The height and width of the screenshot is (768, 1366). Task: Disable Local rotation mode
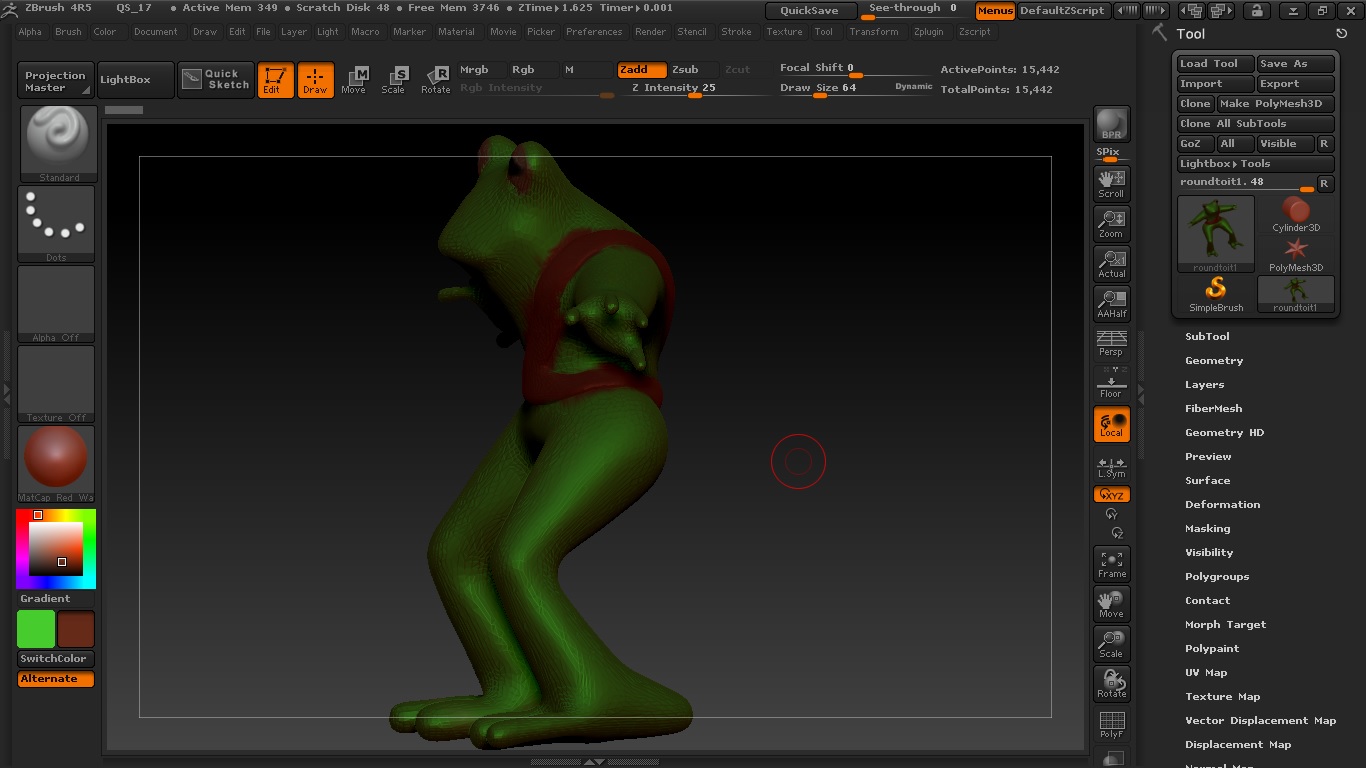pos(1111,424)
